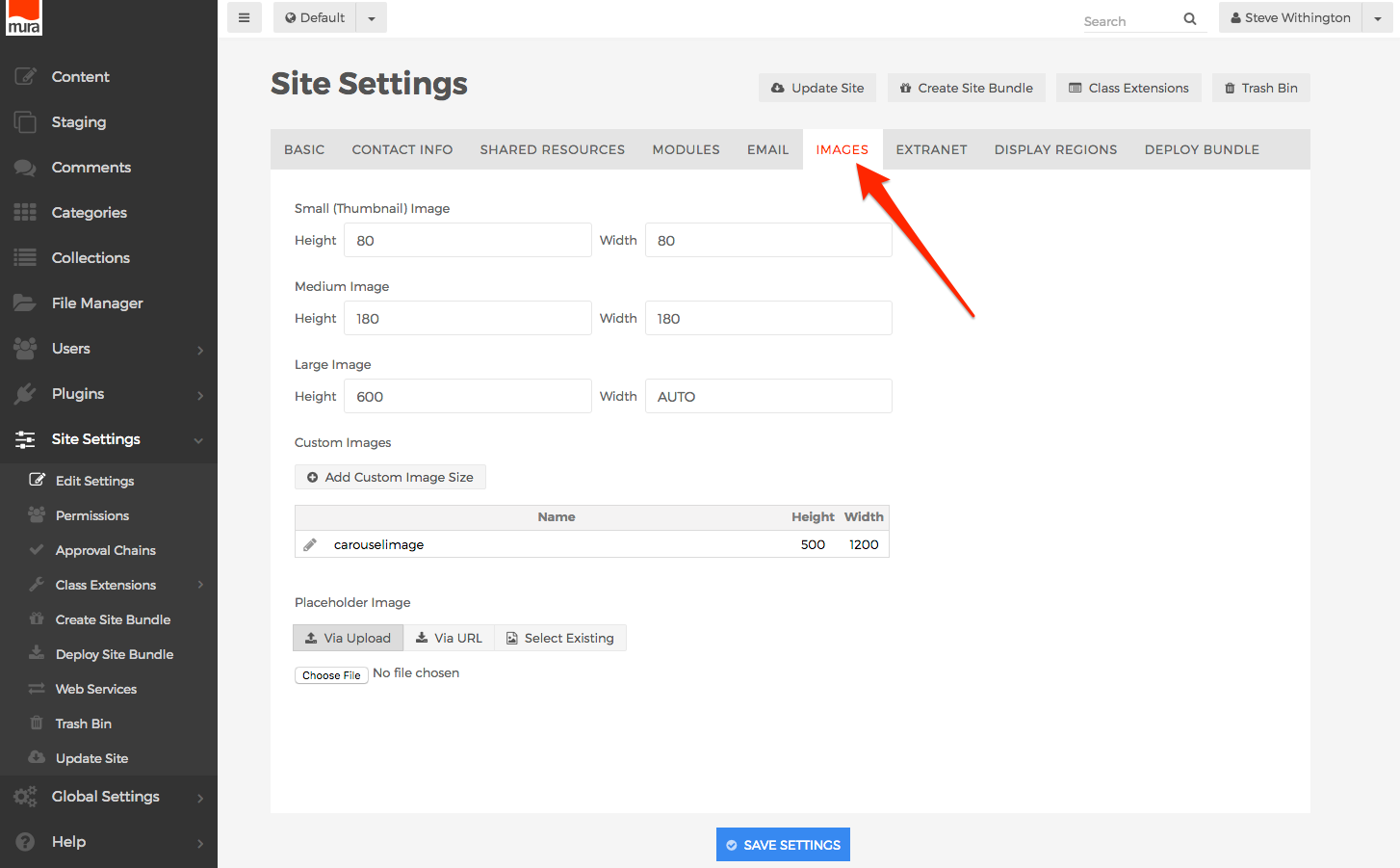Click the Comments speech bubble icon
1400x868 pixels.
coord(25,168)
